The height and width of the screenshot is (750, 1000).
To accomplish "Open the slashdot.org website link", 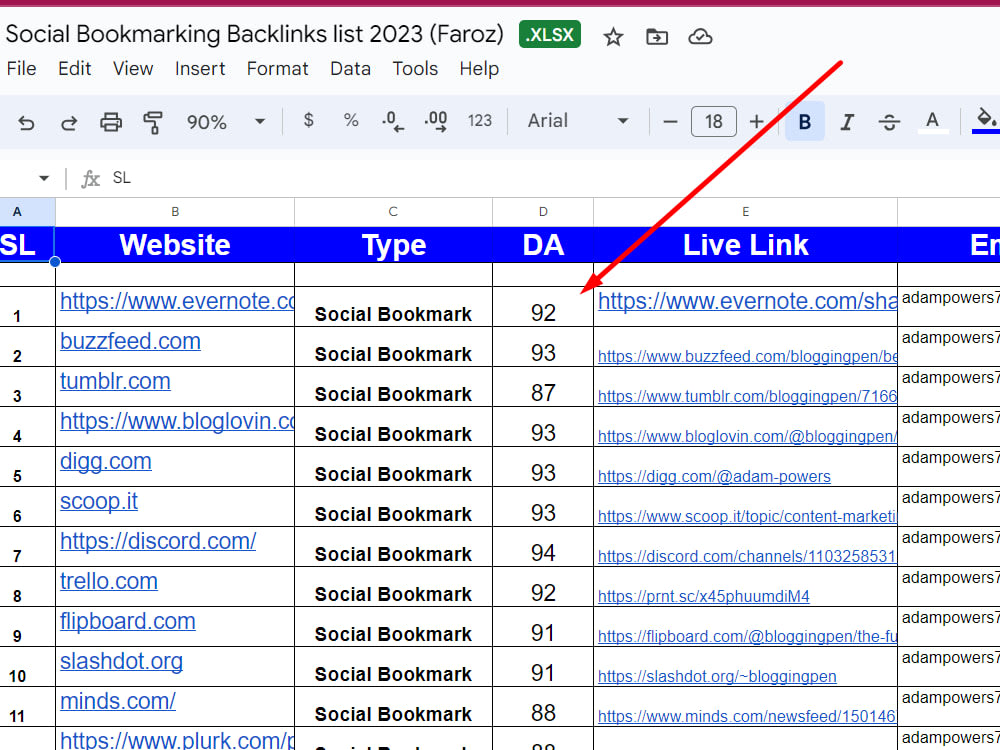I will 121,662.
